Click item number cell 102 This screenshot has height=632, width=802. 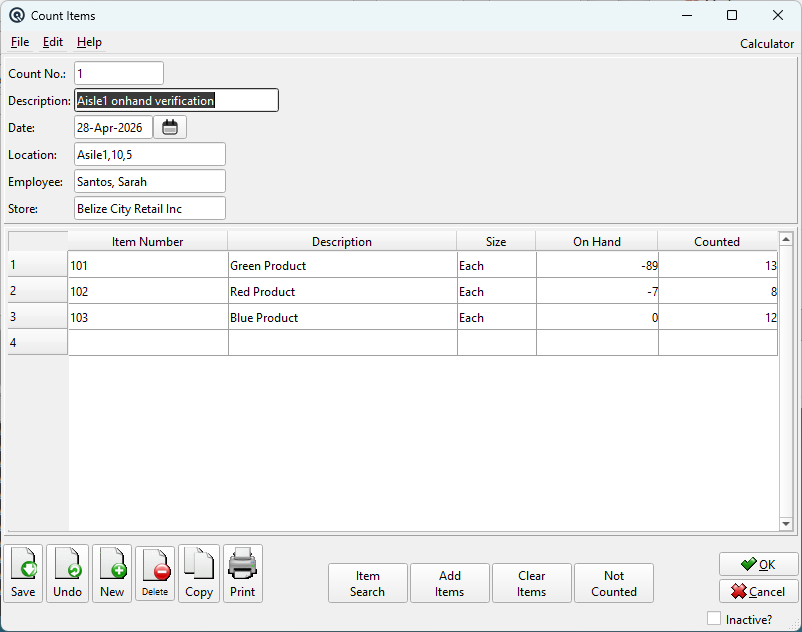click(148, 291)
